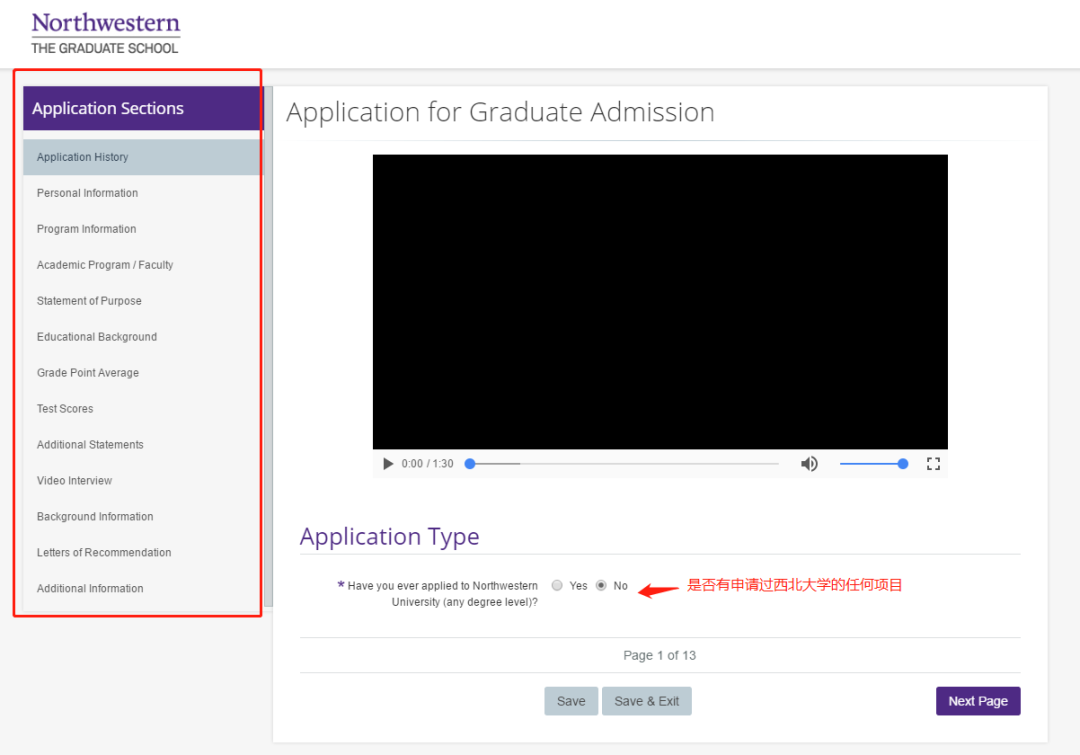Enter fullscreen video mode
Viewport: 1080px width, 755px height.
(x=934, y=463)
